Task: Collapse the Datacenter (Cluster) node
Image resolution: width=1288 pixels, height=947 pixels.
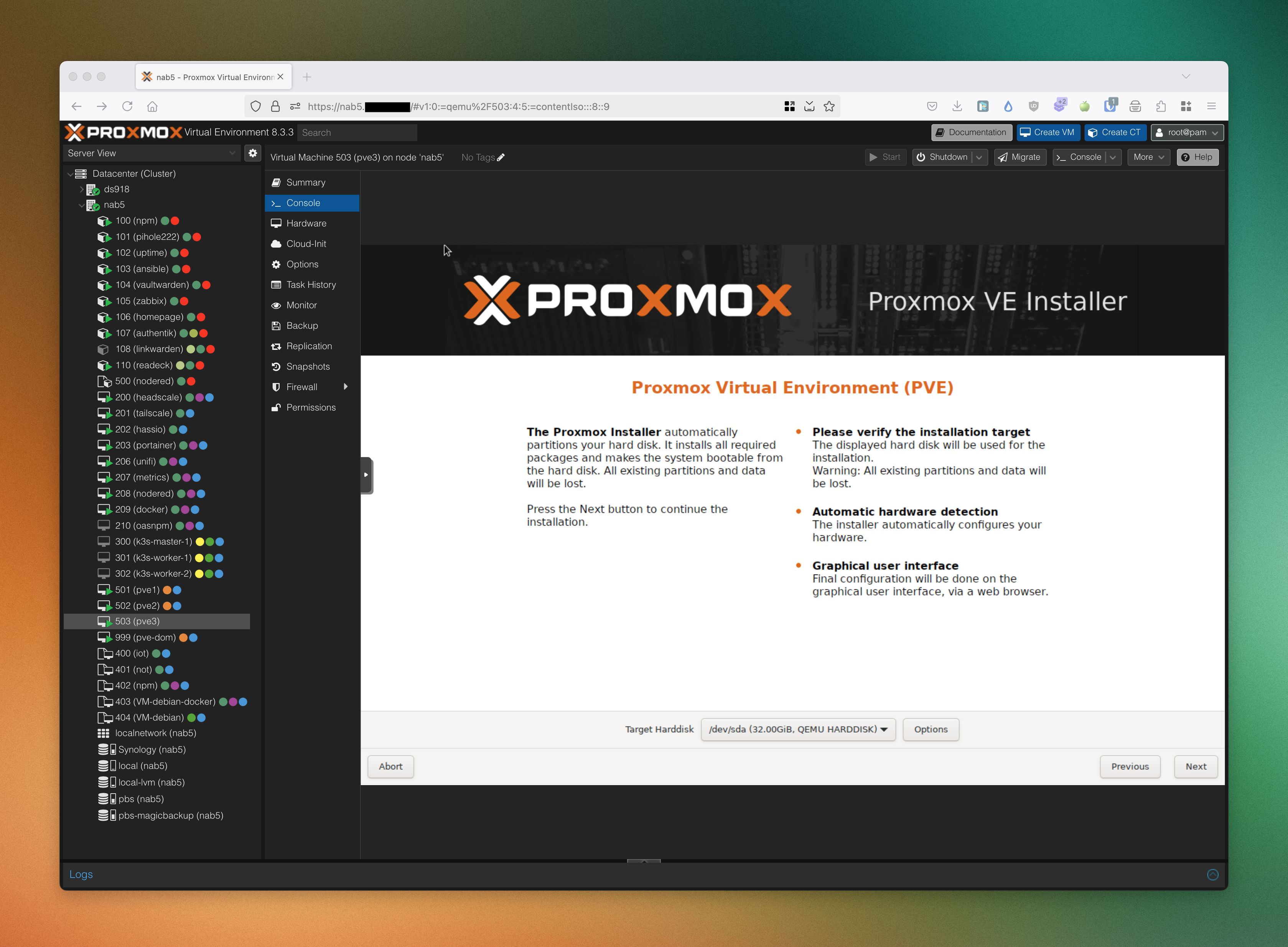Action: pyautogui.click(x=70, y=174)
